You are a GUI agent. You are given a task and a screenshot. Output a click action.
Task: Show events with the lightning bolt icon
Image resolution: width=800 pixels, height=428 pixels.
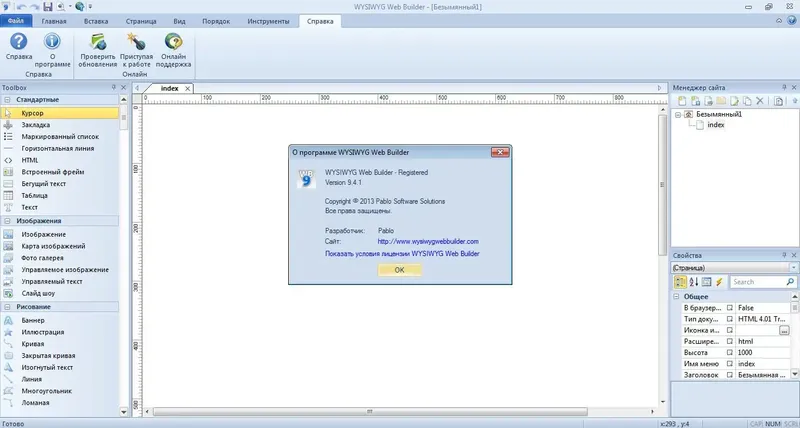(x=719, y=282)
